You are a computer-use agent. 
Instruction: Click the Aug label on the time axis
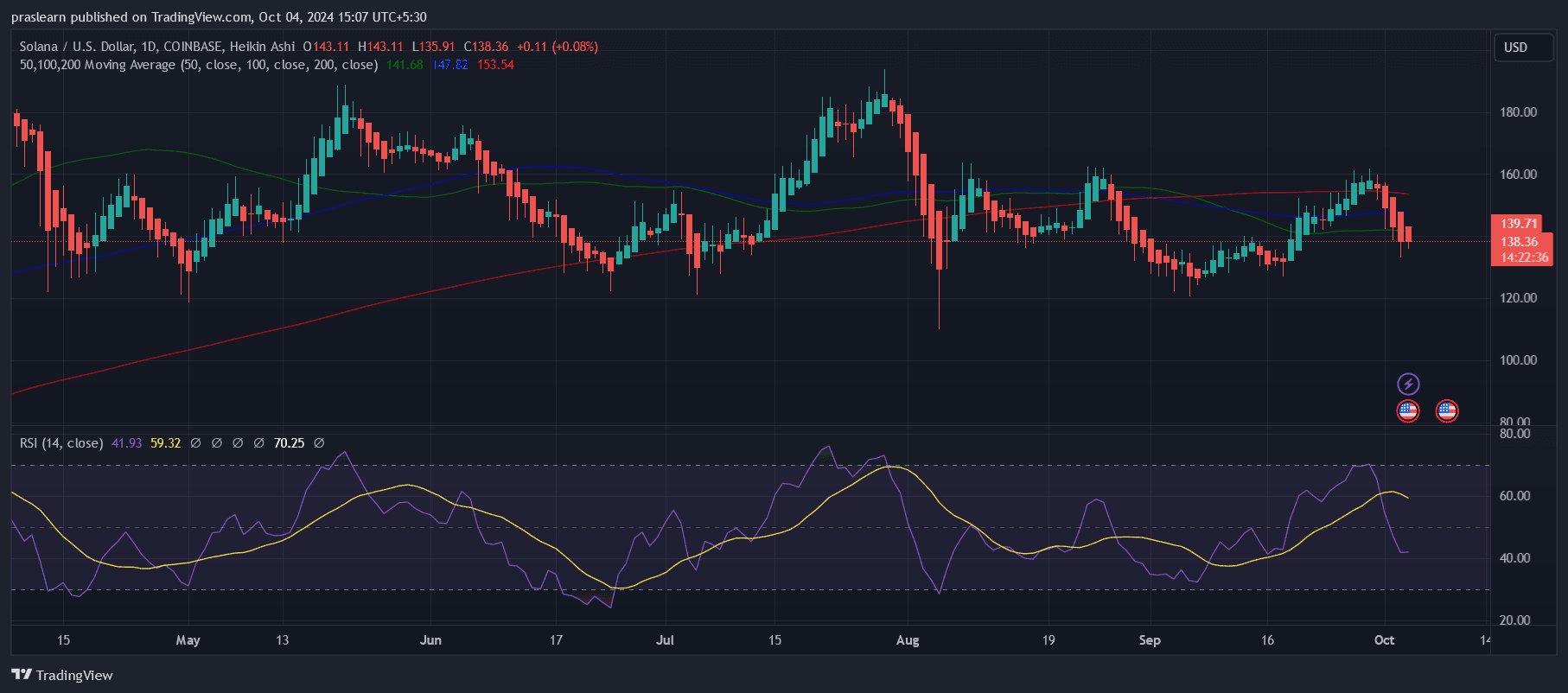(908, 640)
